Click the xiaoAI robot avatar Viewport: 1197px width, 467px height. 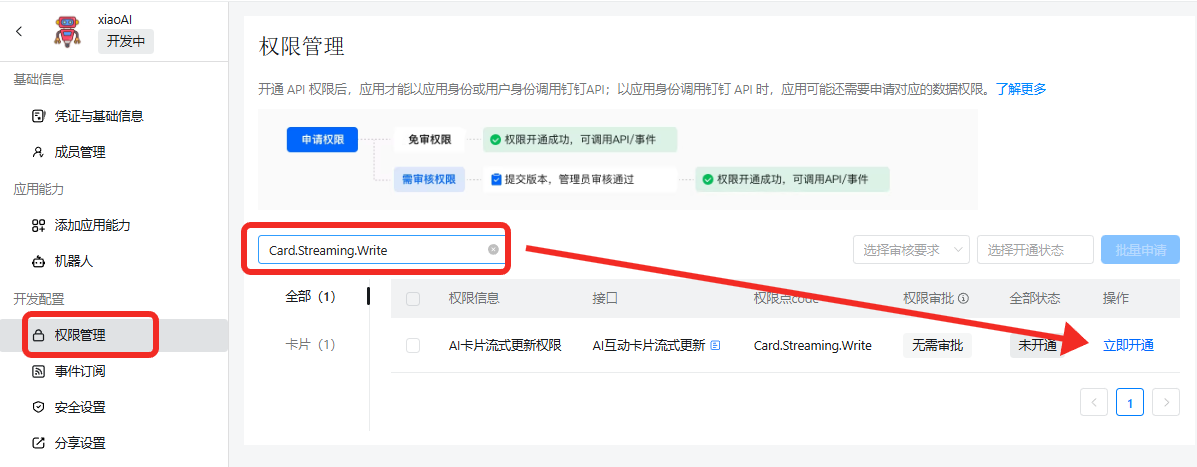pyautogui.click(x=69, y=31)
